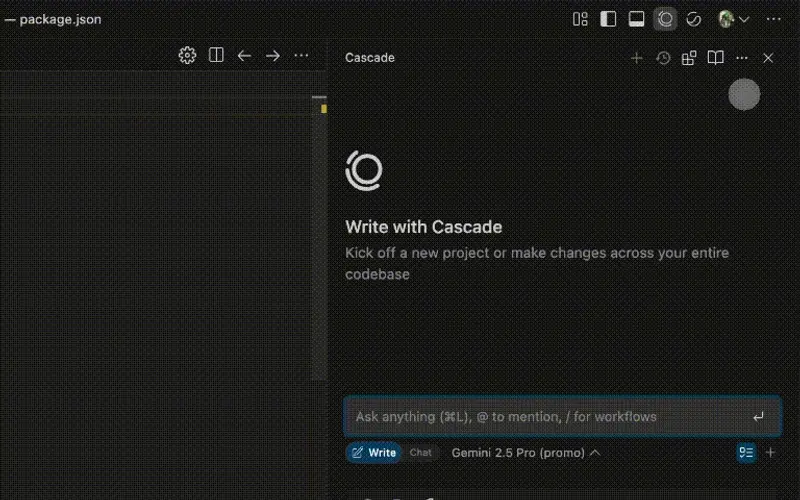The height and width of the screenshot is (500, 800).
Task: Select Write mode
Action: click(x=374, y=453)
